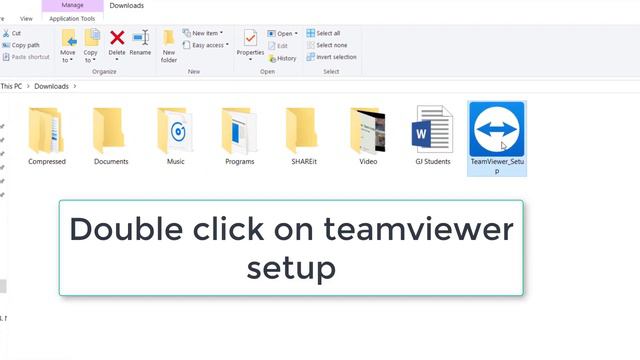Click the Rename icon

(x=140, y=38)
